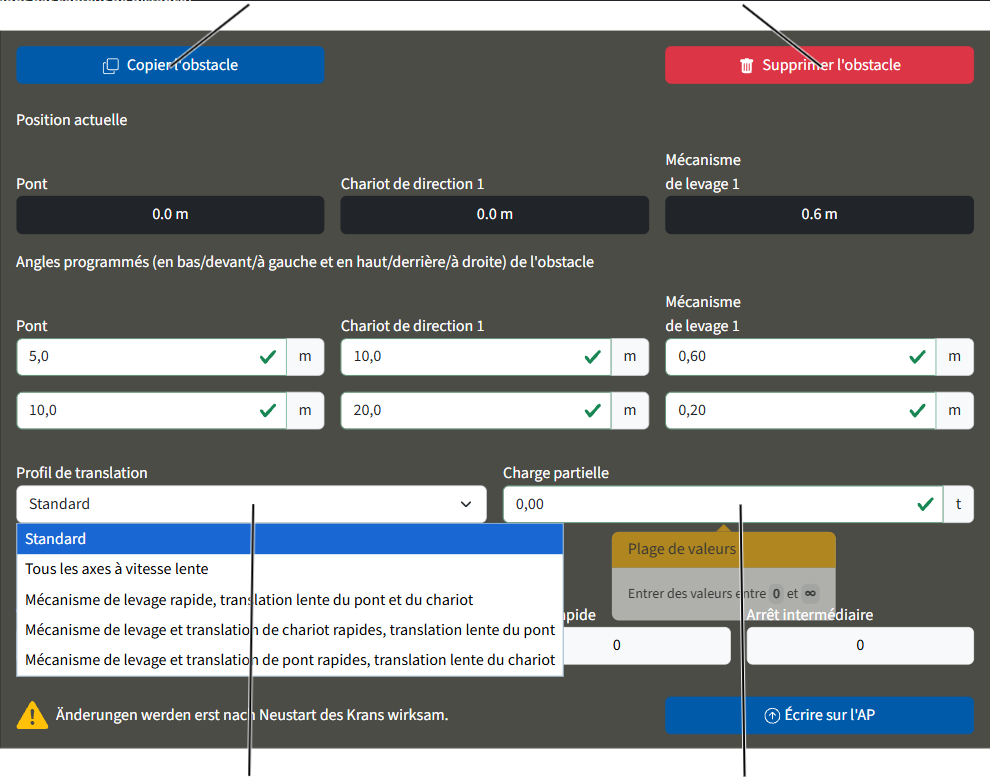Click the green checkmark in Chariot 20,0 field
The width and height of the screenshot is (990, 780).
click(x=593, y=411)
